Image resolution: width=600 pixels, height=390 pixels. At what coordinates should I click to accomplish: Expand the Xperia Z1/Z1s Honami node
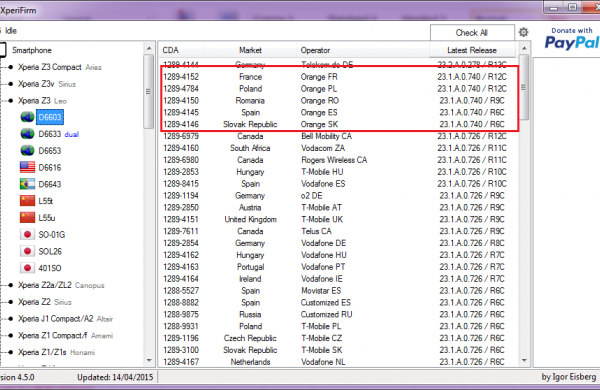click(x=10, y=352)
